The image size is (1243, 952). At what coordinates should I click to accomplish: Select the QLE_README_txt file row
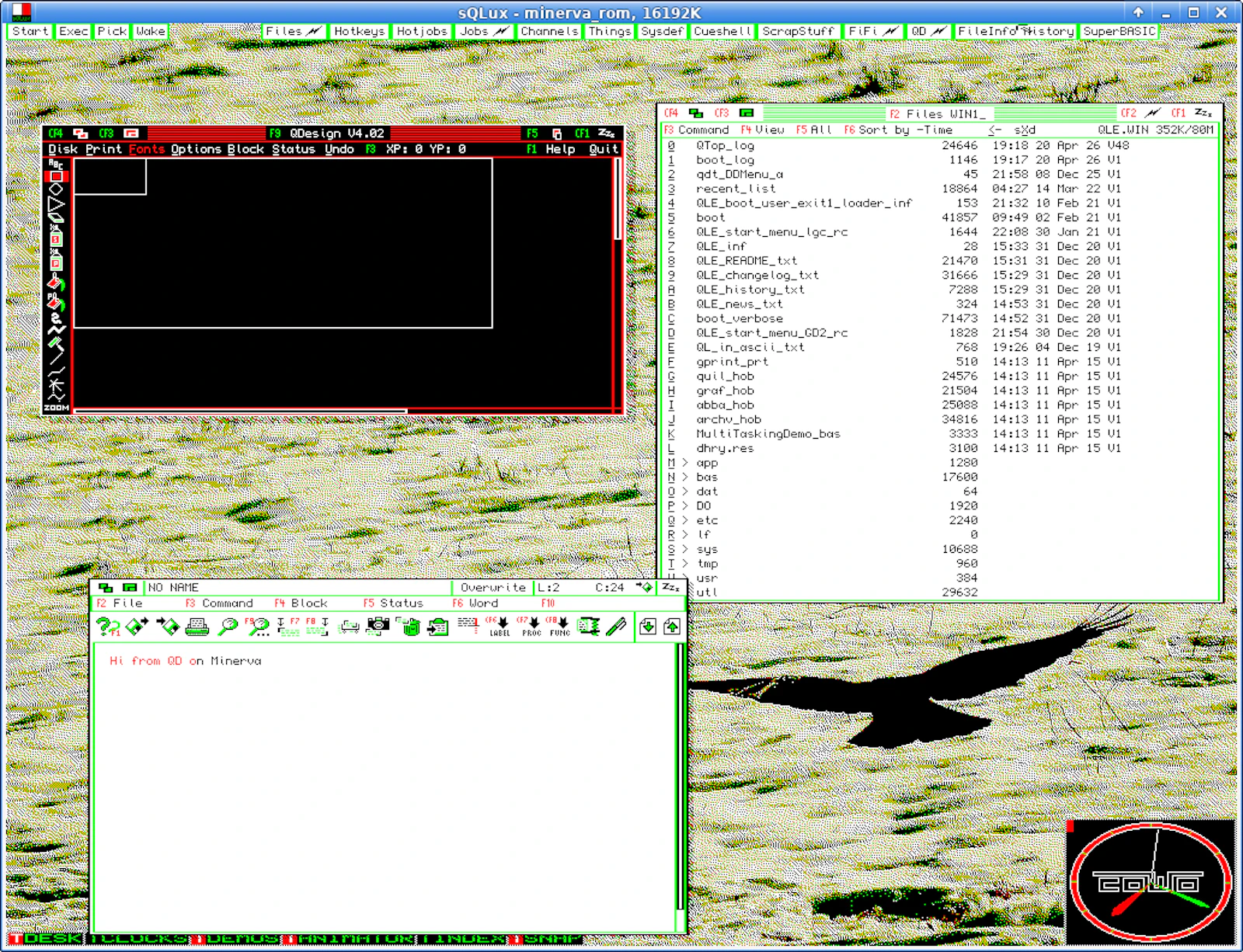point(897,261)
